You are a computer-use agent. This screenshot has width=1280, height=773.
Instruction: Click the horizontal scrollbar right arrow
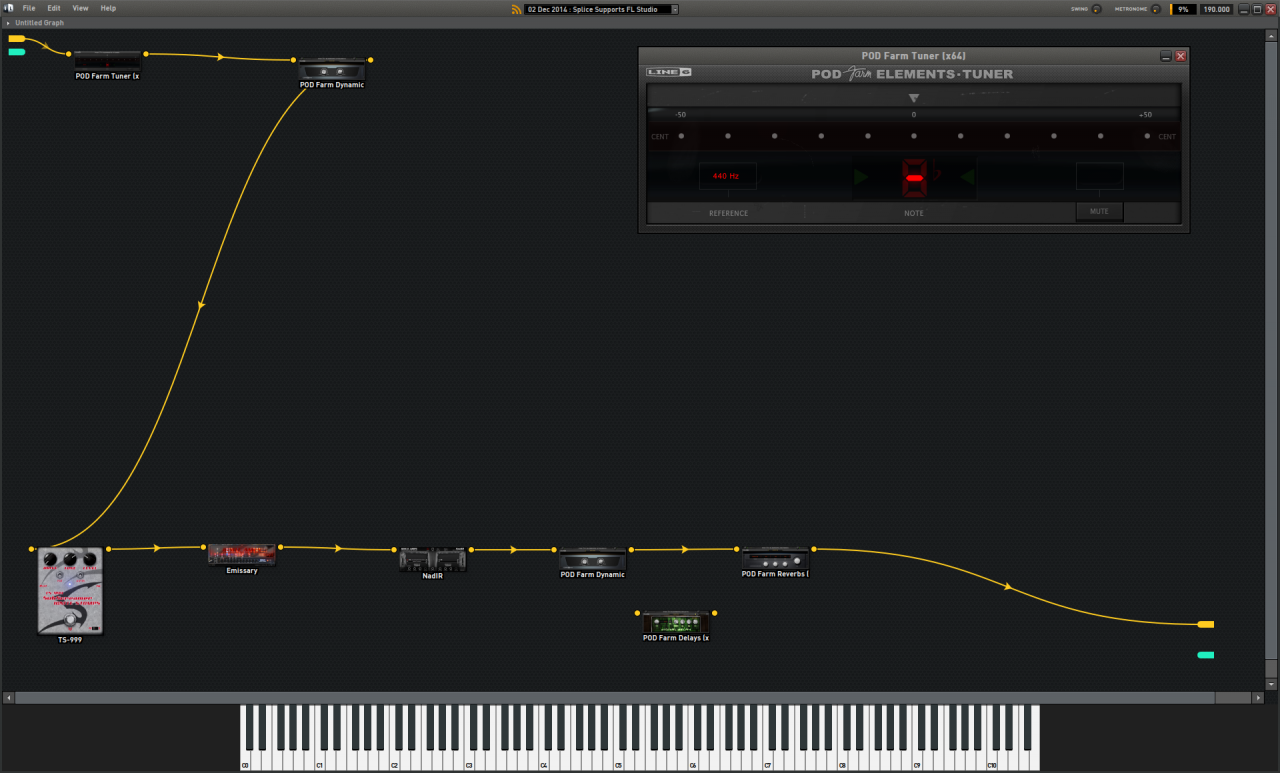click(x=1258, y=697)
